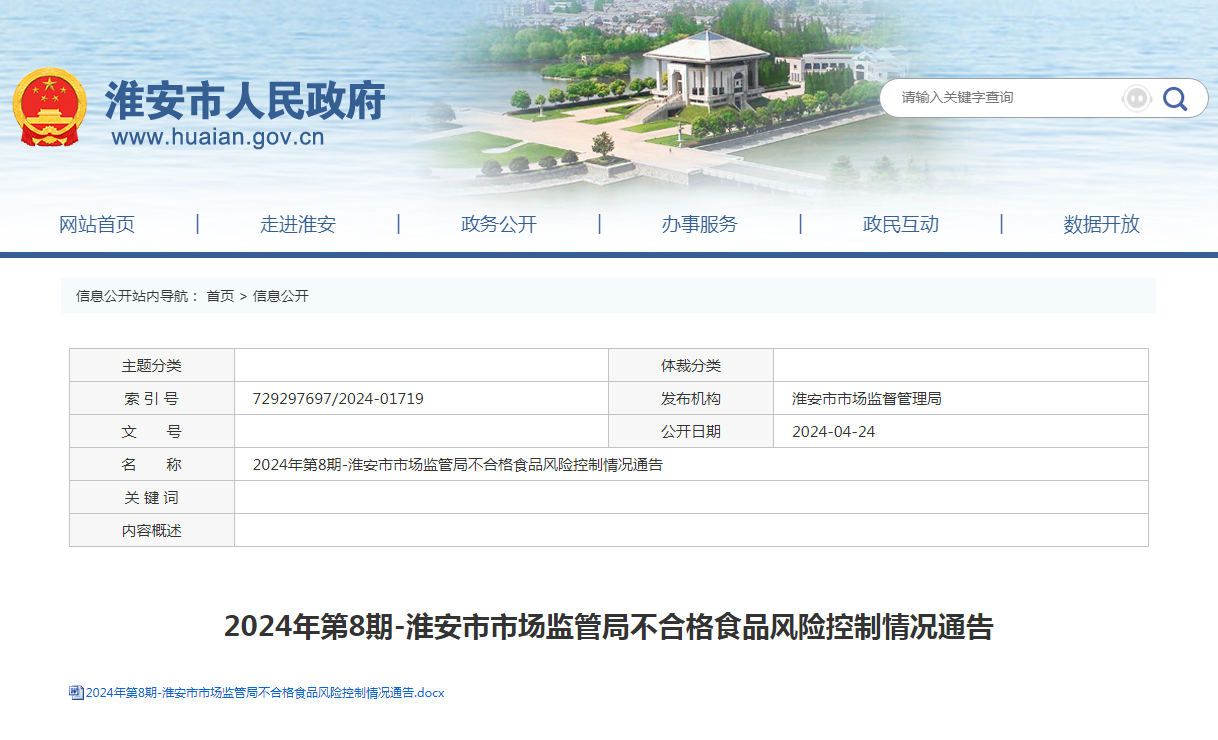
Task: Click the 信息公开 breadcrumb link
Action: (x=281, y=296)
